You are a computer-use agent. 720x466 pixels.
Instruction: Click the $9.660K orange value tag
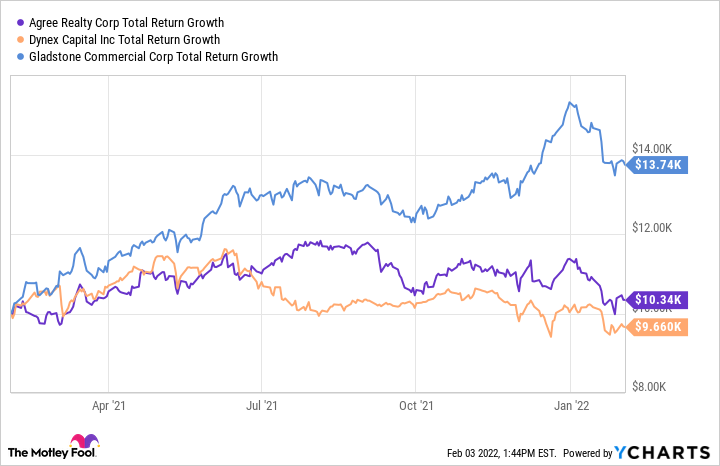pyautogui.click(x=657, y=327)
